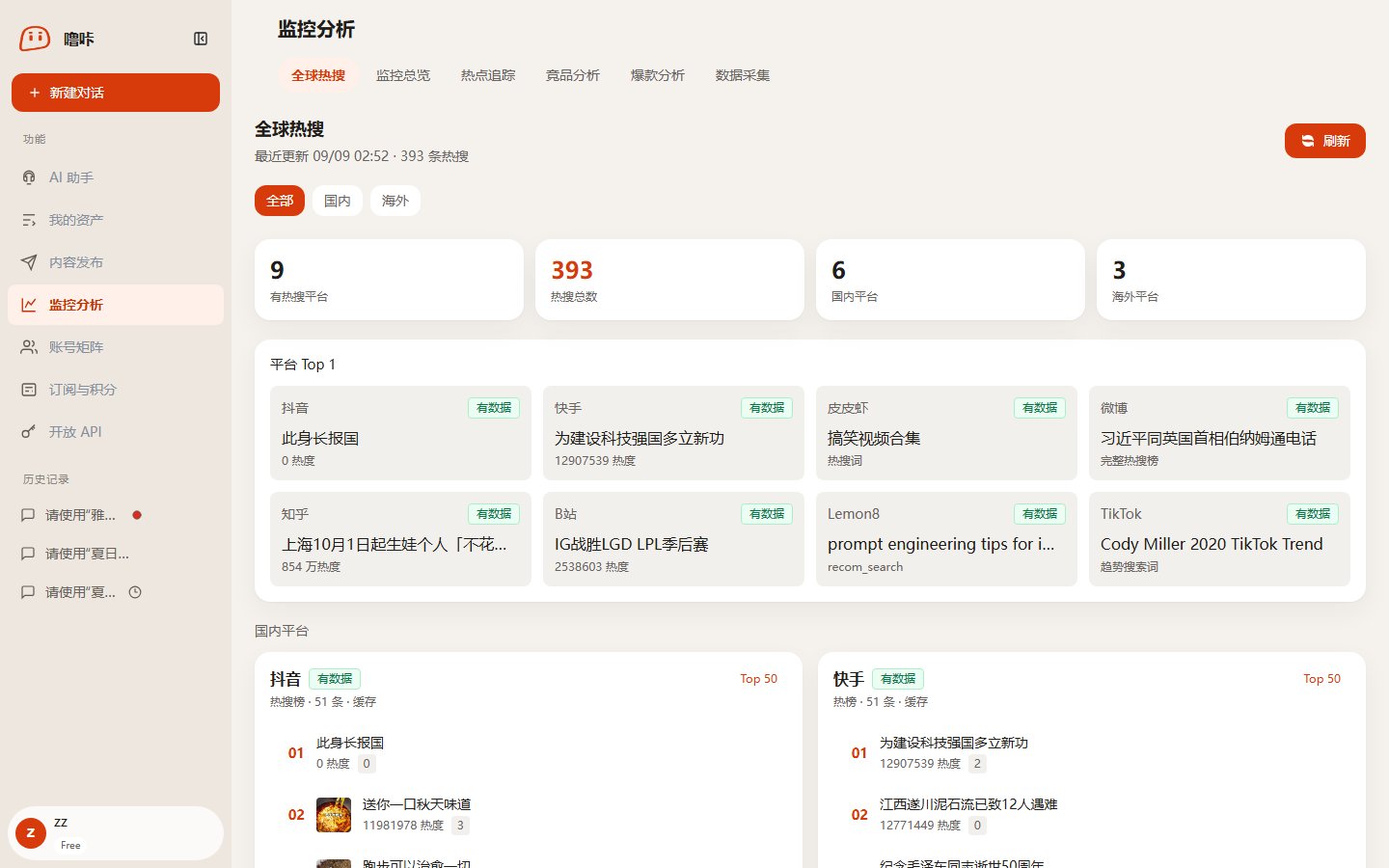
Task: Open the TikTok Cody Miller card
Action: point(1219,539)
